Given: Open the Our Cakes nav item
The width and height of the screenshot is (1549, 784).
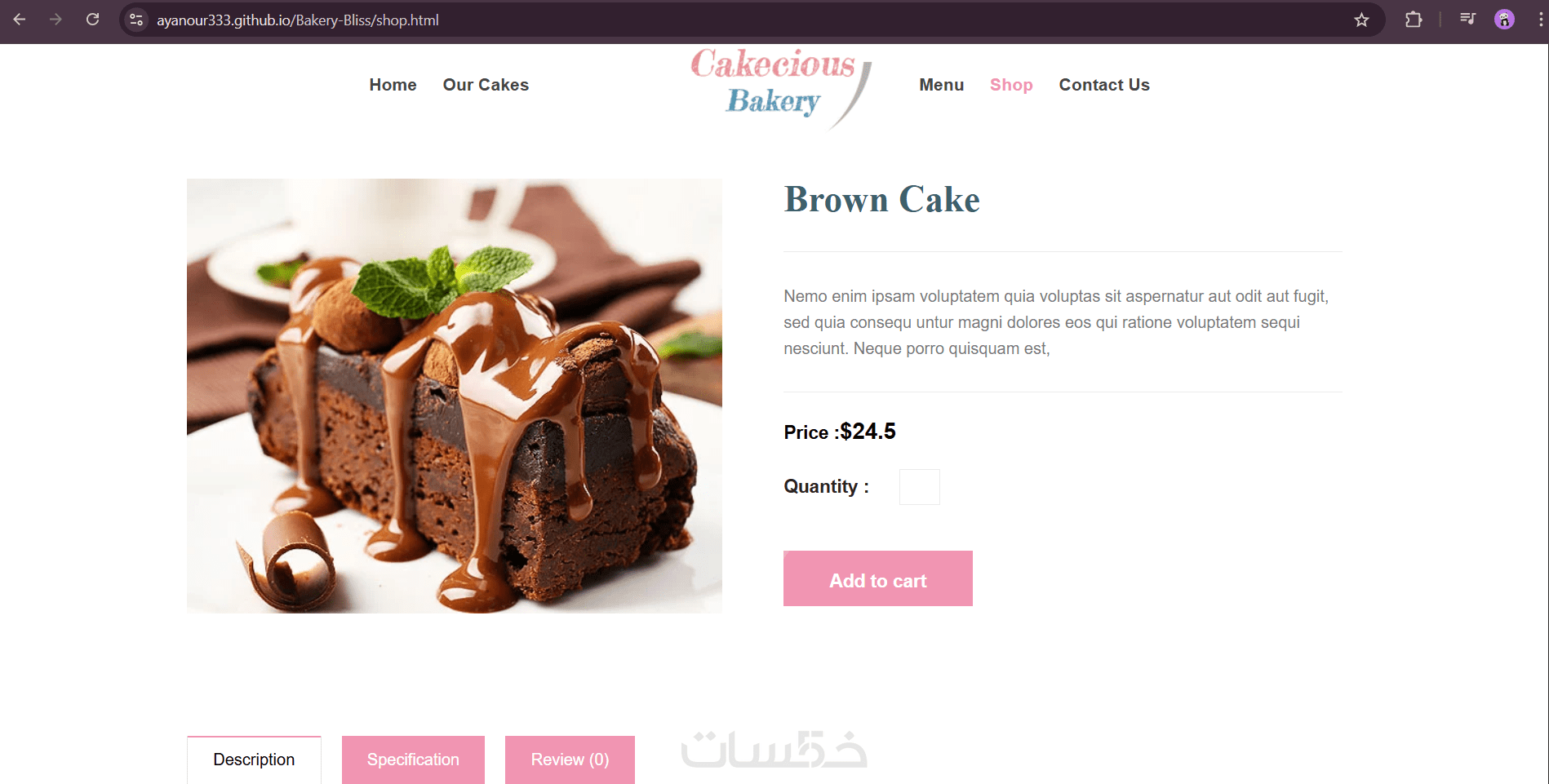Looking at the screenshot, I should (486, 85).
